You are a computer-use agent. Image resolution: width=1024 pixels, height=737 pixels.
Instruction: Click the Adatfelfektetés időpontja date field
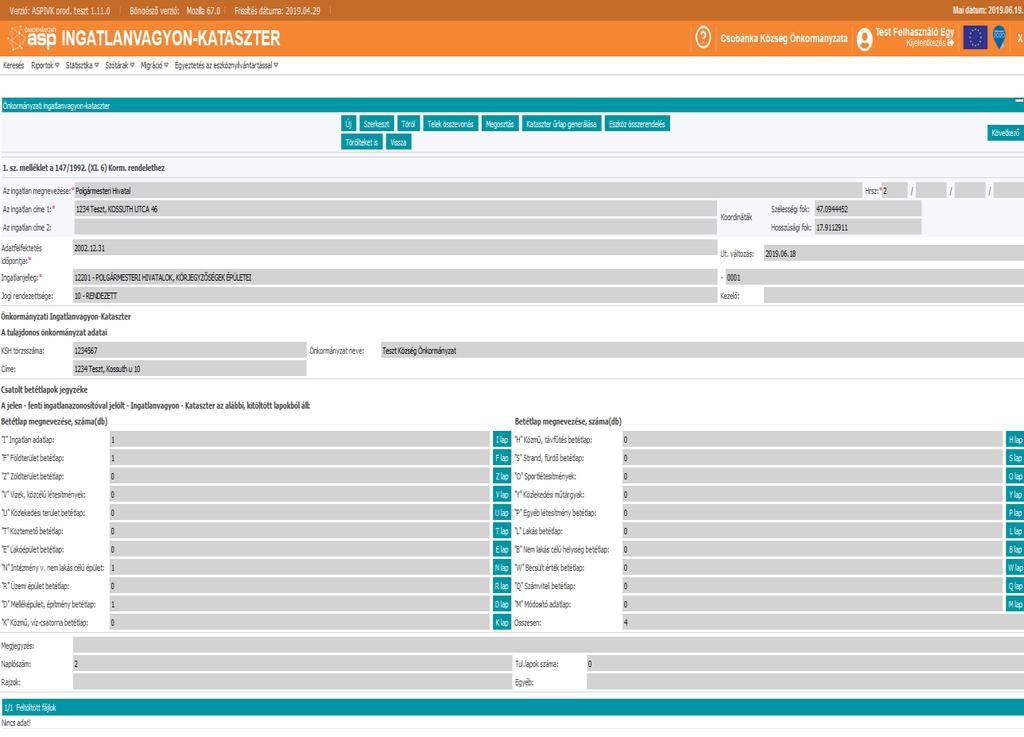point(395,248)
